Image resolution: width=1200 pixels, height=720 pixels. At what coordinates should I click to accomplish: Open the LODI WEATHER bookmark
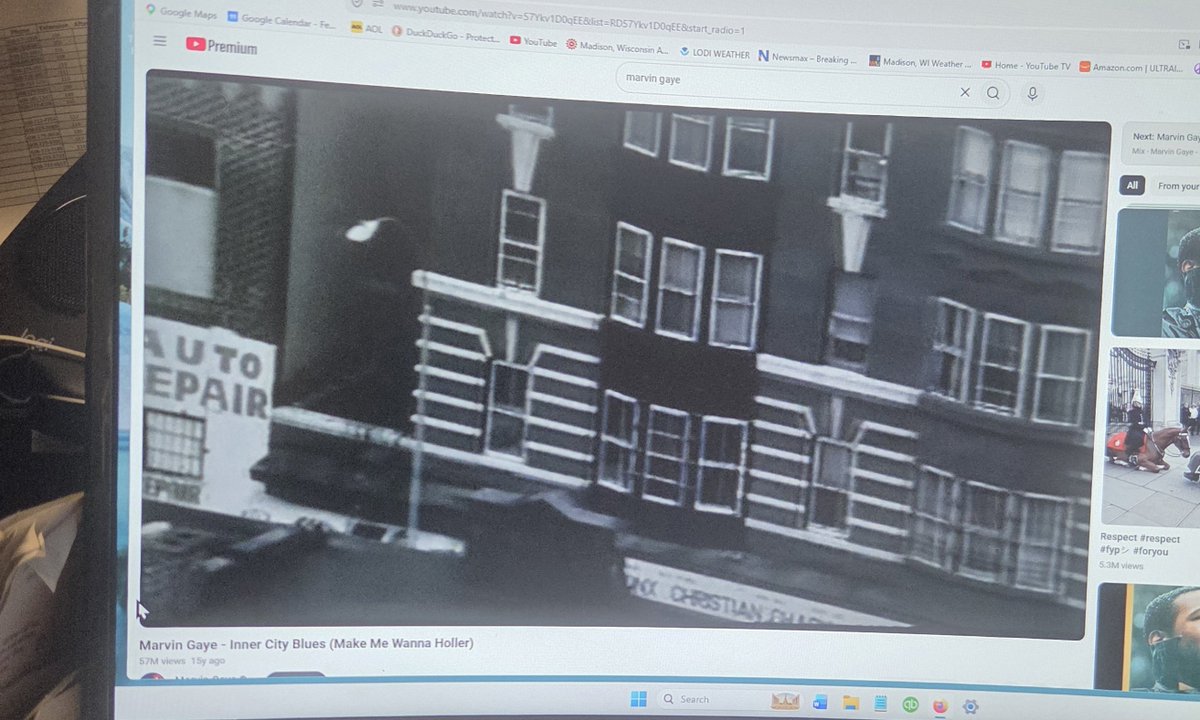(x=714, y=53)
